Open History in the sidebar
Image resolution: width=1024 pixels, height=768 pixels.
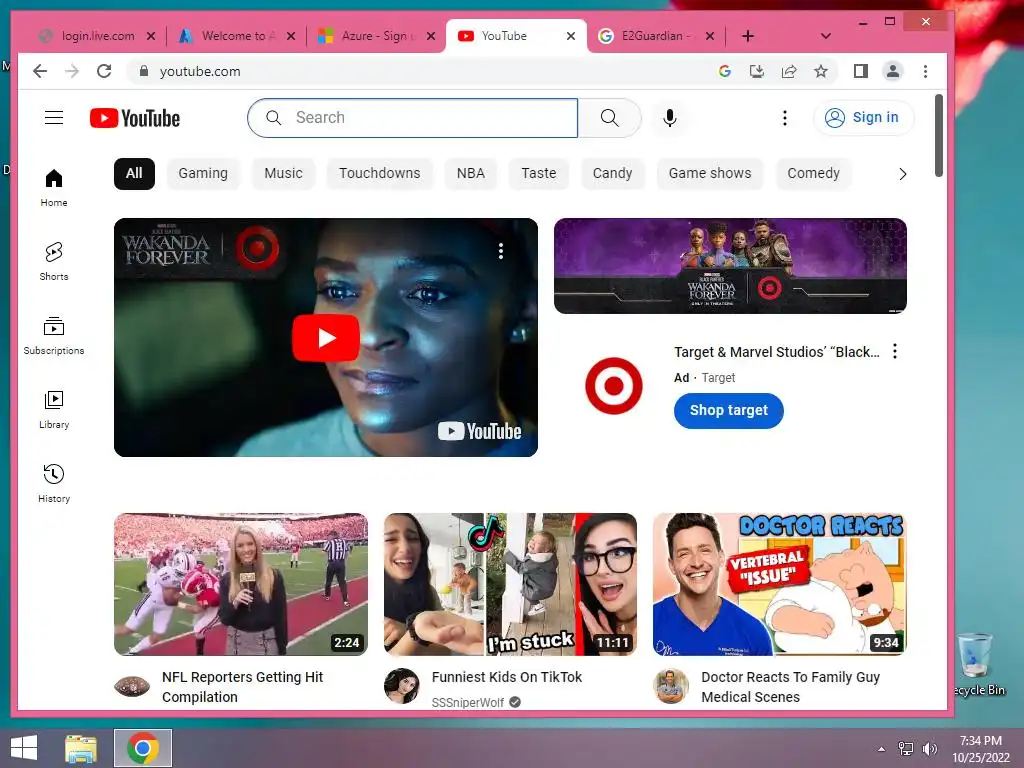pos(54,483)
